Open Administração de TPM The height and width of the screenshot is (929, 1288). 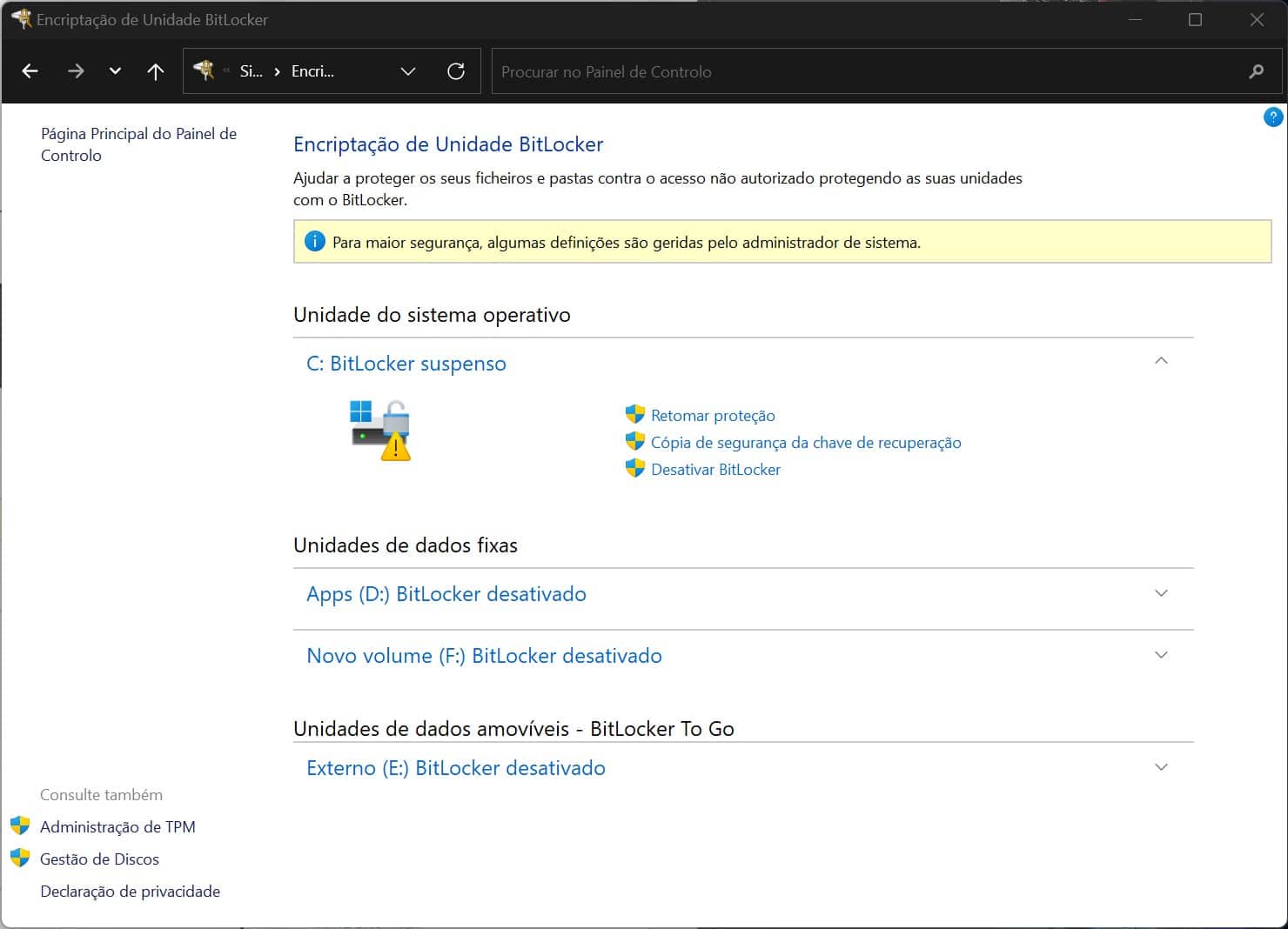click(117, 827)
